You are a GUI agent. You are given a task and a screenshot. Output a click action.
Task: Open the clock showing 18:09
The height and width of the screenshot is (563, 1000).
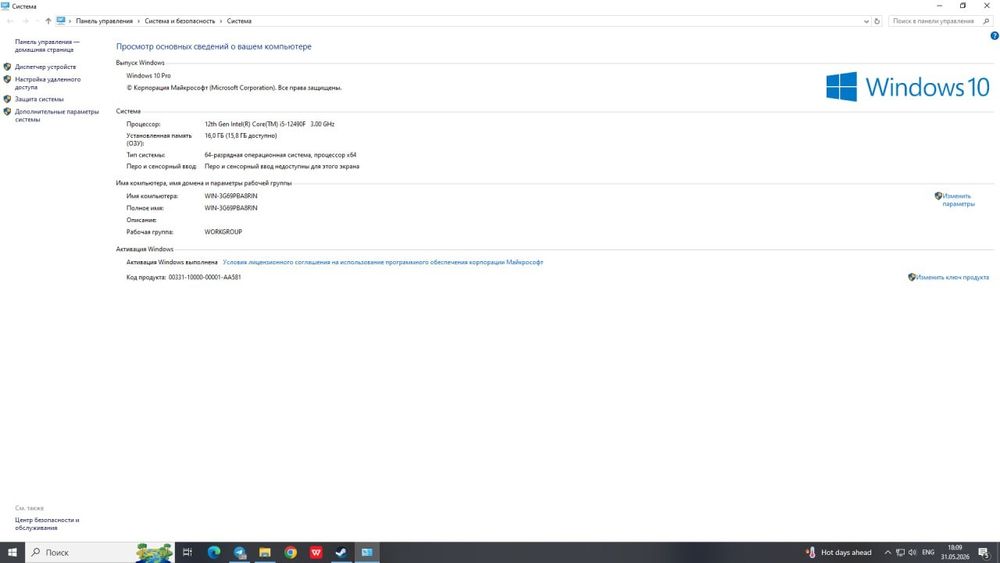point(955,552)
